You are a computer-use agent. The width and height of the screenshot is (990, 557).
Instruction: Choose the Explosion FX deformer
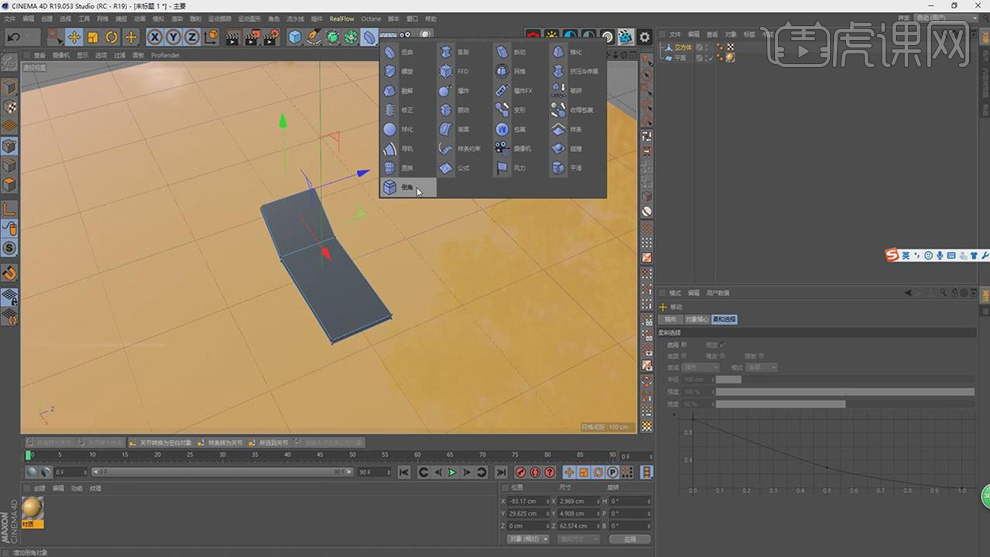pyautogui.click(x=515, y=90)
